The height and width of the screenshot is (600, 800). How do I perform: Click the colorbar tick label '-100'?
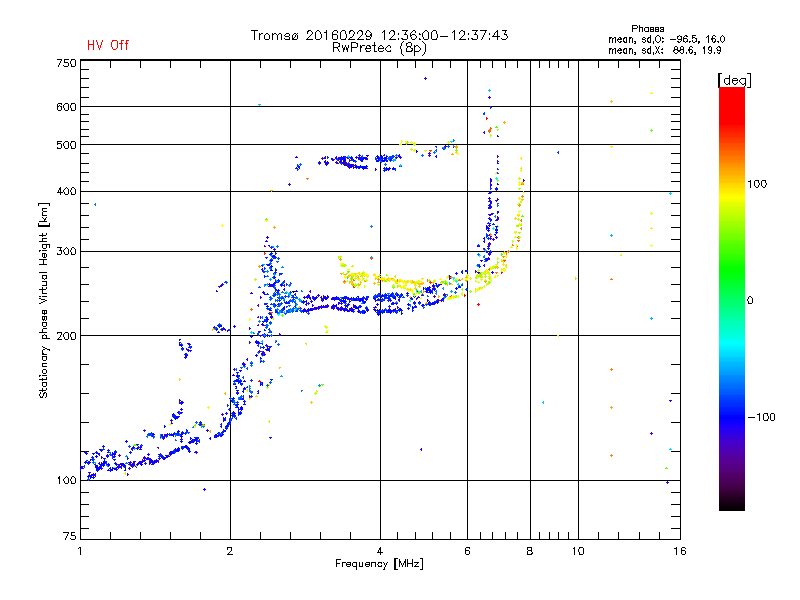click(x=761, y=417)
